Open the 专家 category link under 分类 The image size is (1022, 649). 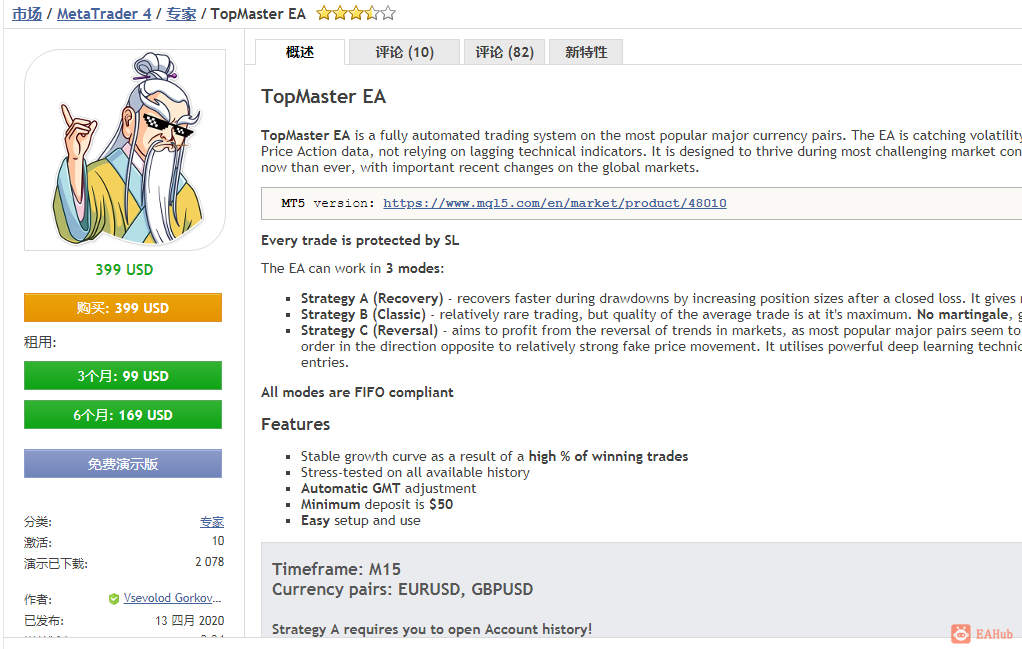(x=212, y=522)
